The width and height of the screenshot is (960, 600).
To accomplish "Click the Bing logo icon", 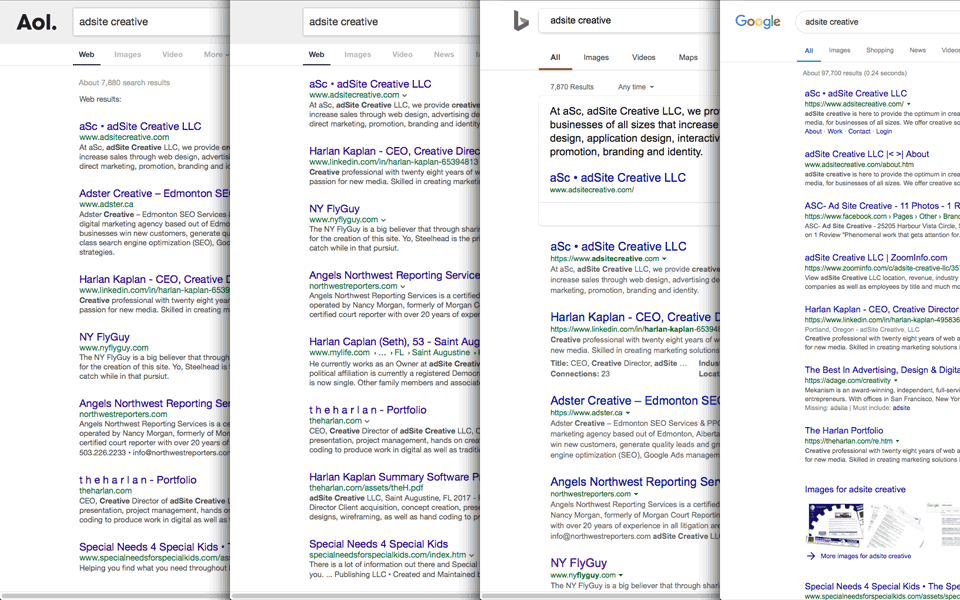I will click(520, 21).
